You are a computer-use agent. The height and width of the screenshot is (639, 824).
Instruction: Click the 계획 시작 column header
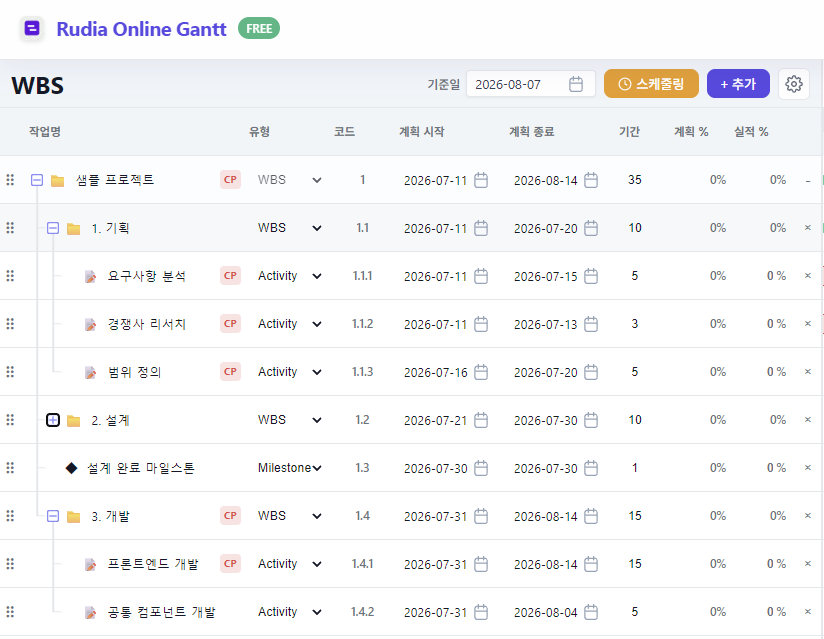click(x=421, y=131)
